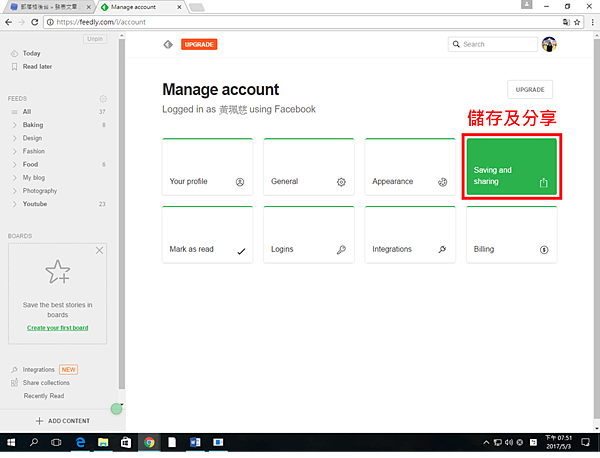
Task: Expand the My blog feed category
Action: (x=15, y=178)
